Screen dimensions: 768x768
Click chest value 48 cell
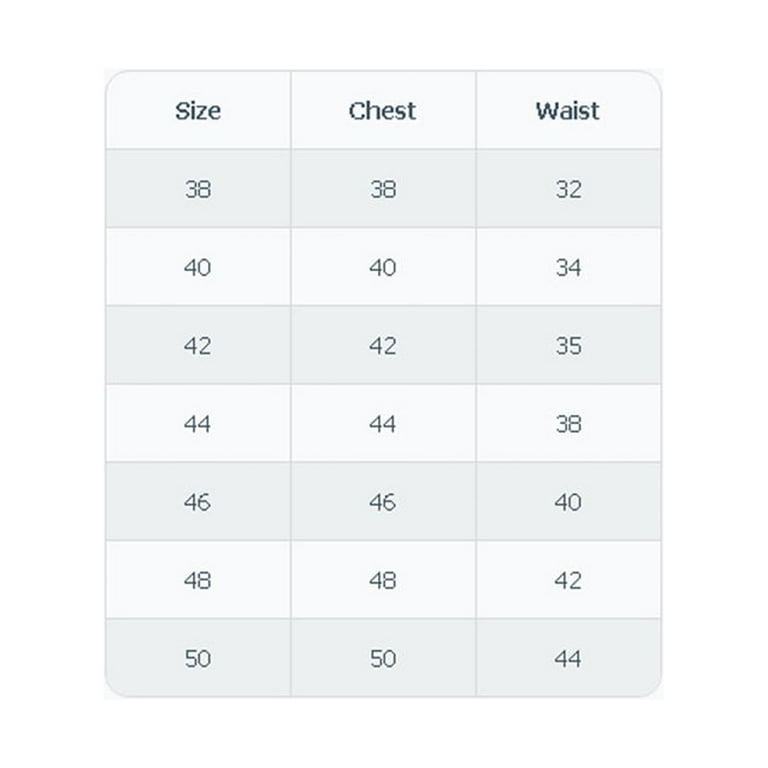pos(383,580)
